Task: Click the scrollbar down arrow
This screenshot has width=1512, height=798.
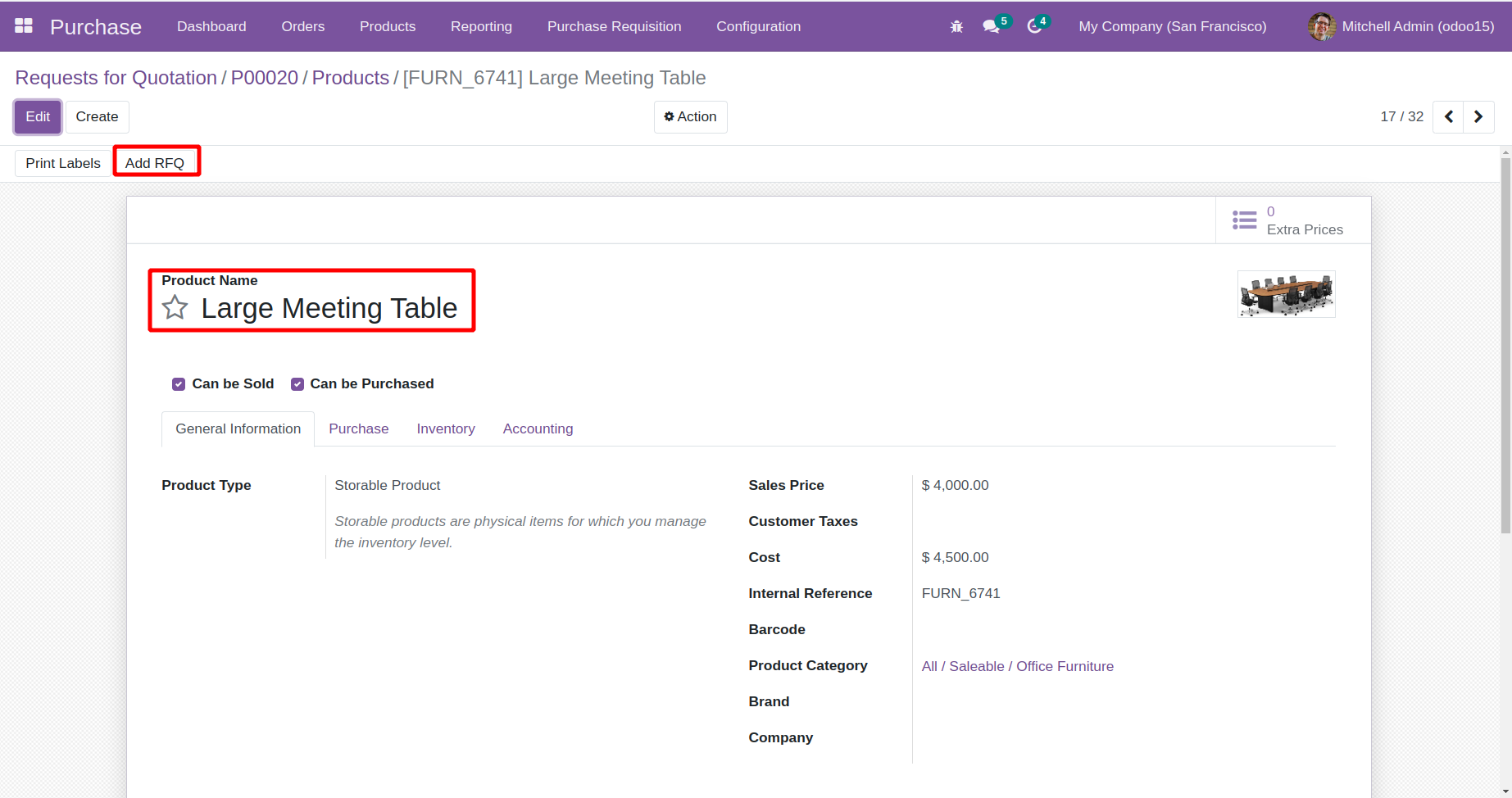Action: 1505,791
